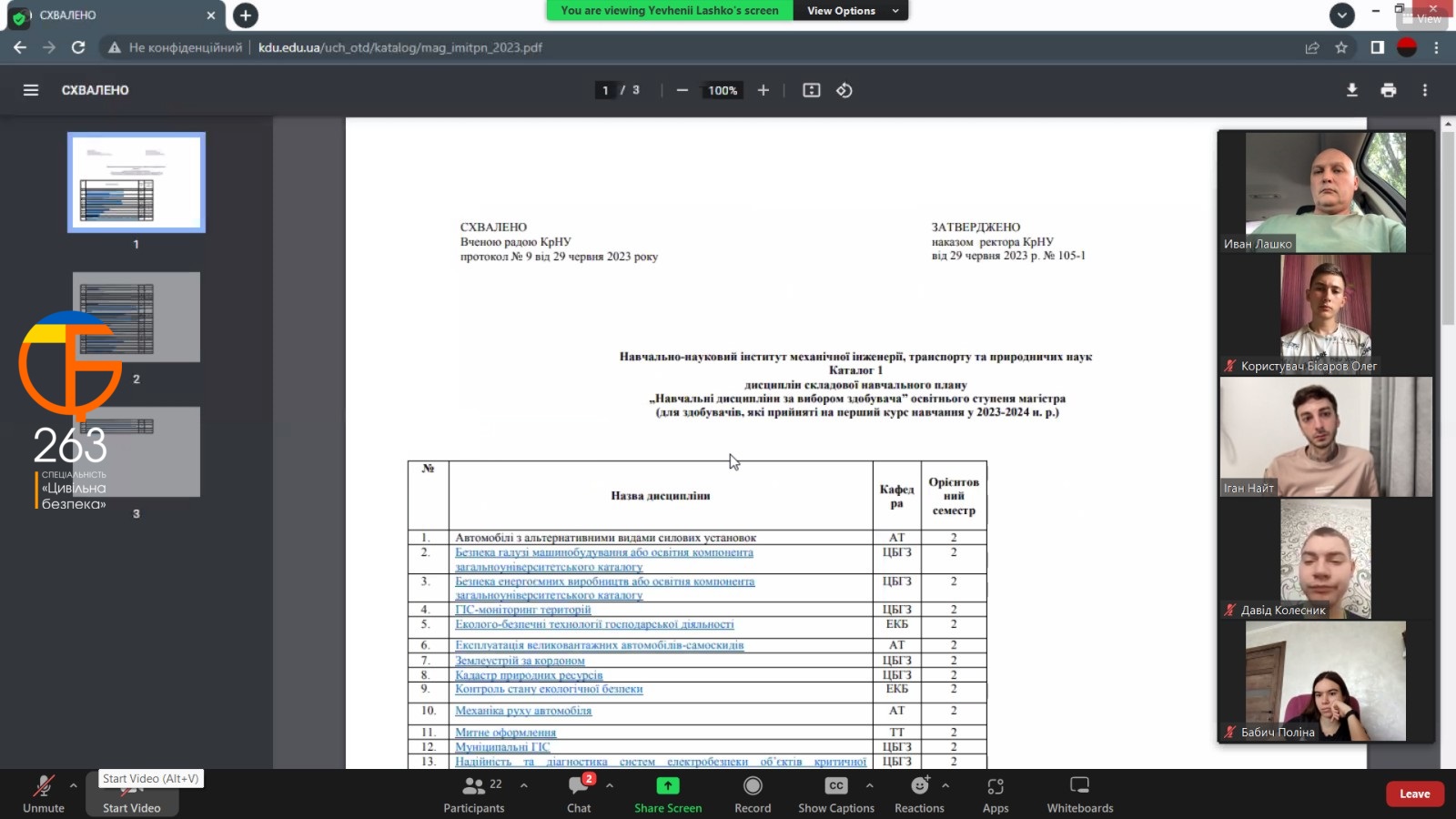The image size is (1456, 819).
Task: Select video tile of Бісаров Олег
Action: 1325,314
